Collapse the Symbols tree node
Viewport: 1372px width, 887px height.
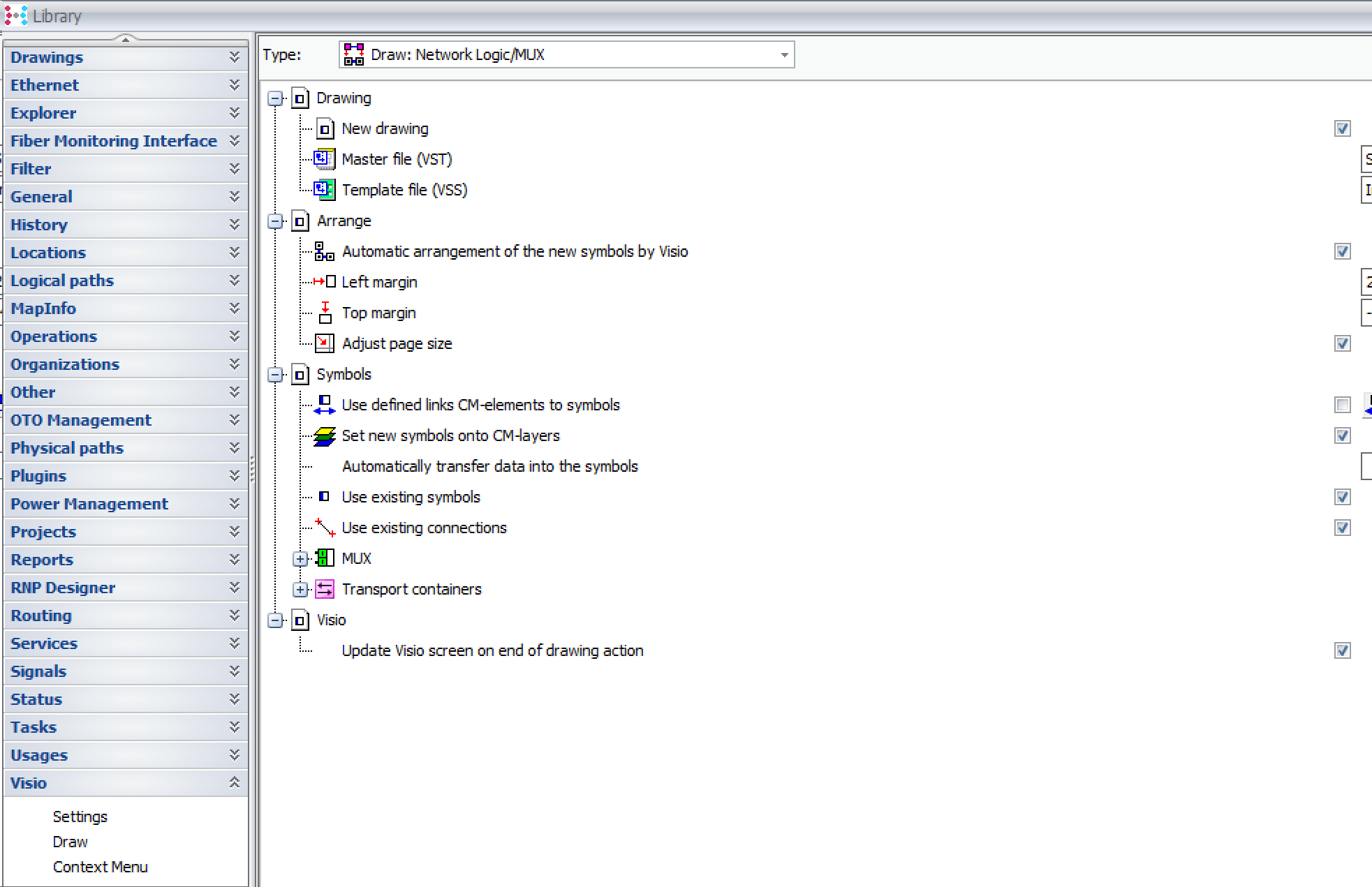(276, 375)
